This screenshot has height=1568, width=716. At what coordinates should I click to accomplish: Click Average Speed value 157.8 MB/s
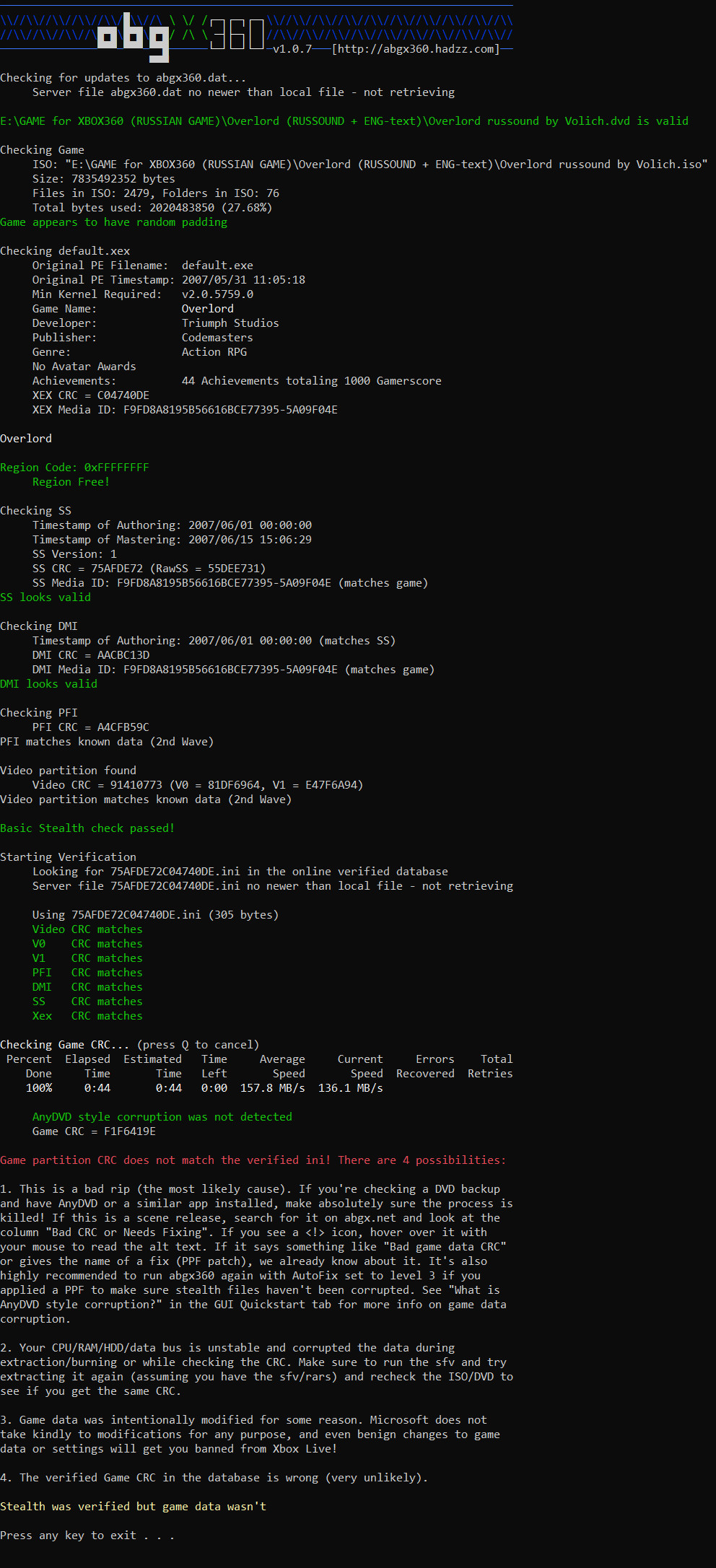[273, 1088]
